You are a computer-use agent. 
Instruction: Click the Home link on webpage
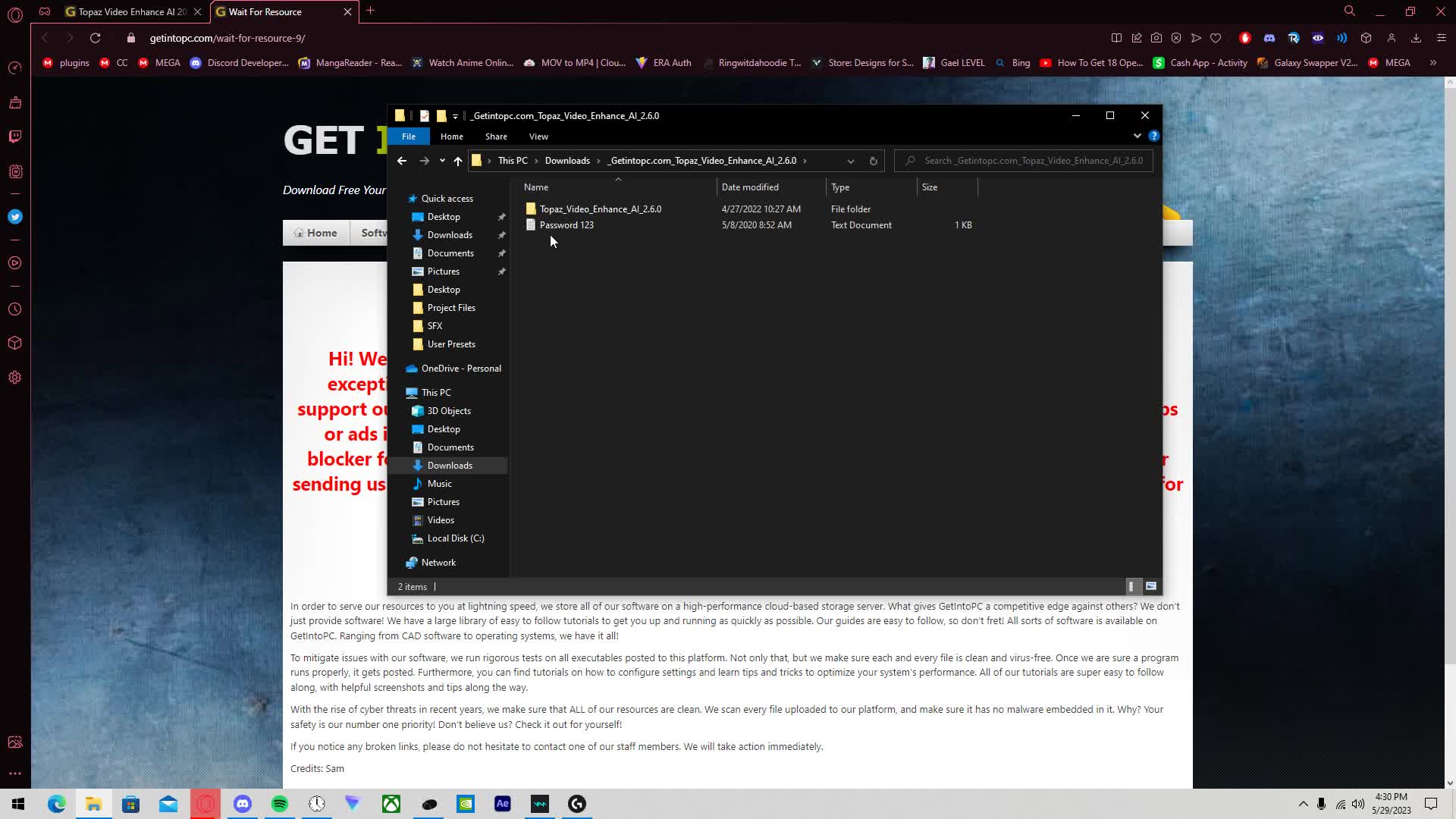tap(315, 233)
